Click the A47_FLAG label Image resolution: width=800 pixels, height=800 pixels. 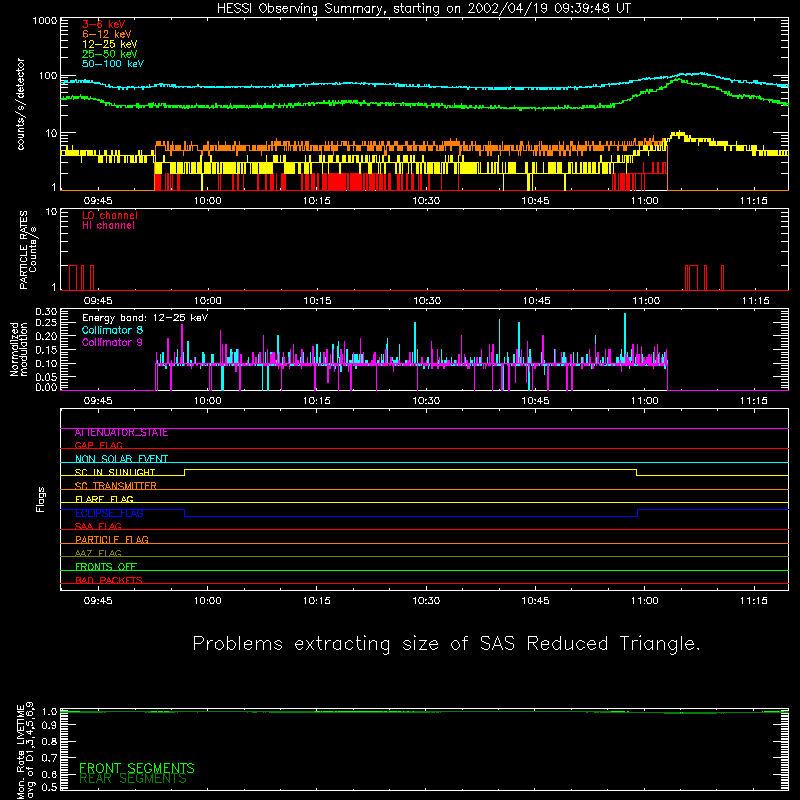pyautogui.click(x=98, y=553)
